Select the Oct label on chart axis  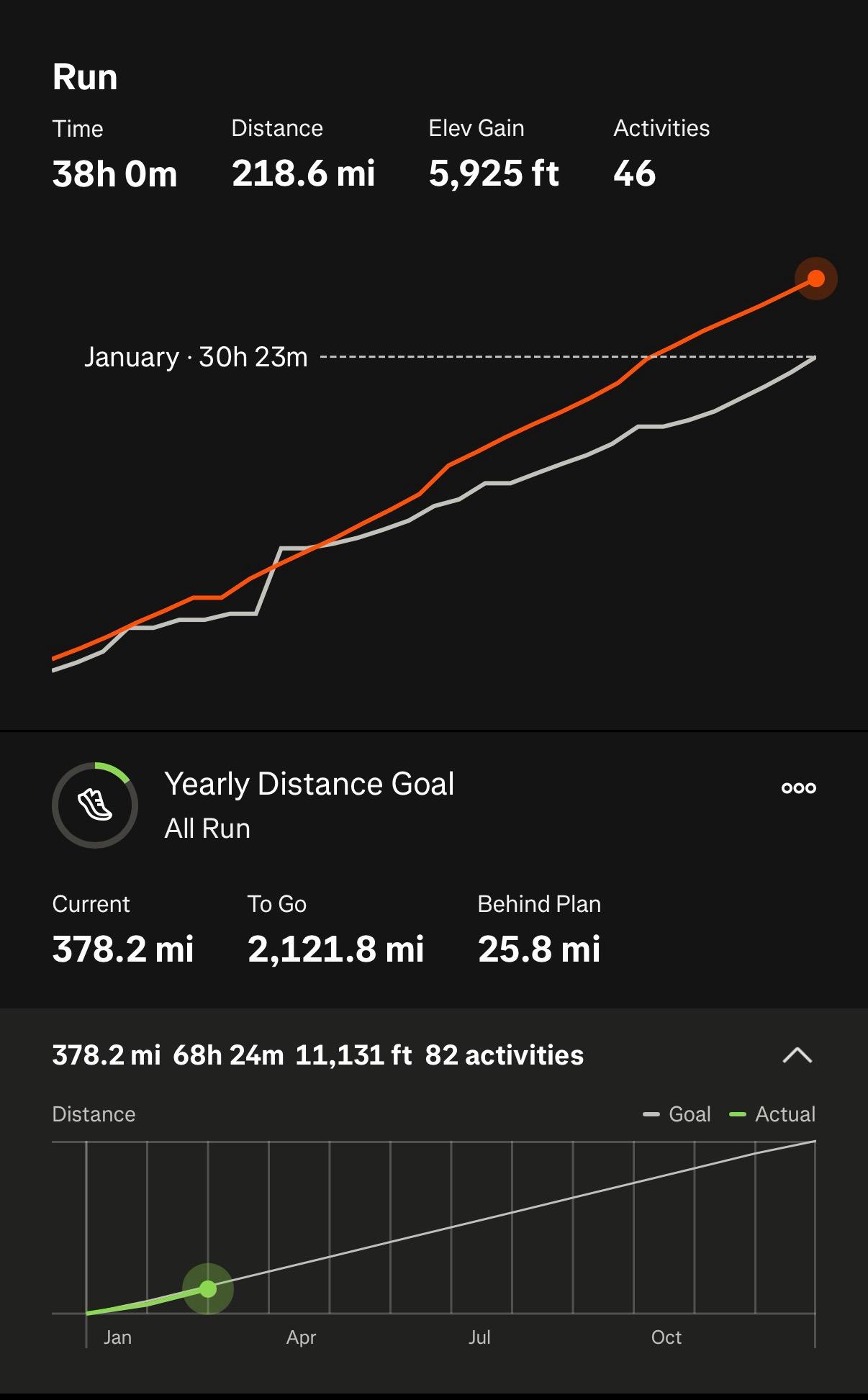[666, 1337]
